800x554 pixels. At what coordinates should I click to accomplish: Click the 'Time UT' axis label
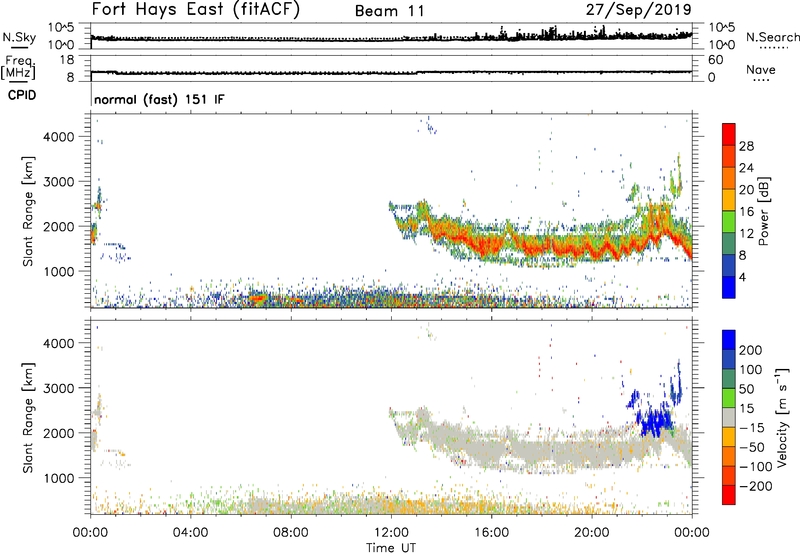pos(391,547)
